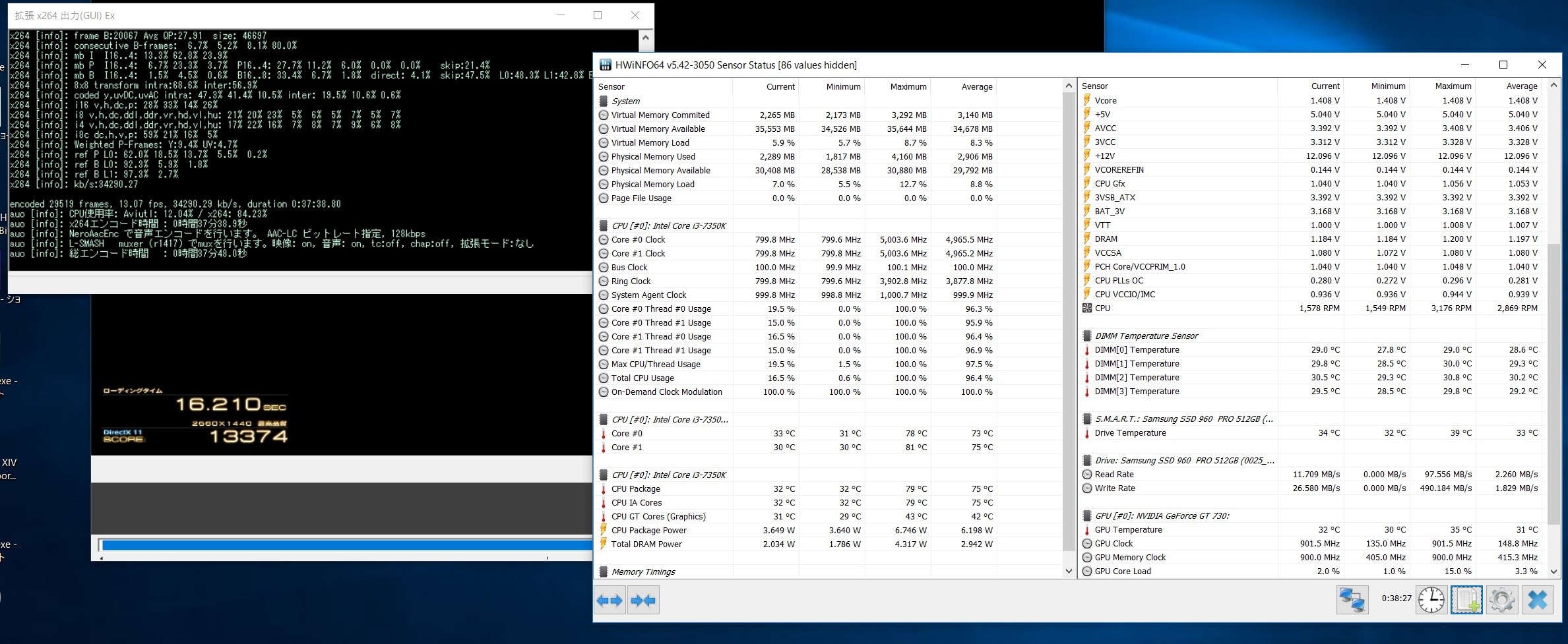Click the clock reset timer icon

coord(1431,600)
